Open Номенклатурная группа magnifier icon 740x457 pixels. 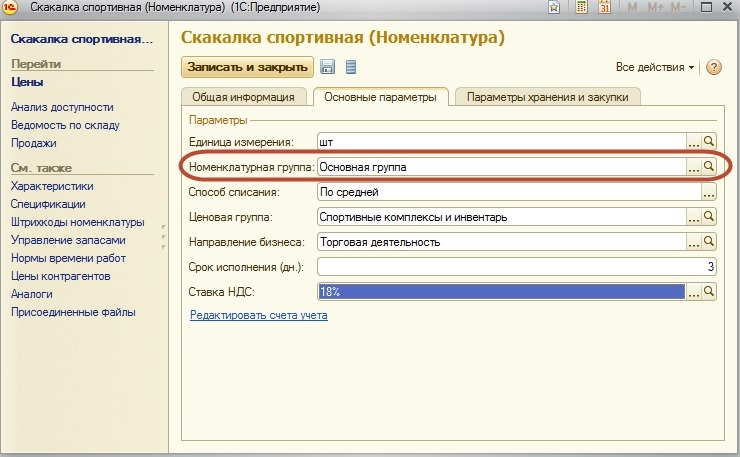(709, 166)
